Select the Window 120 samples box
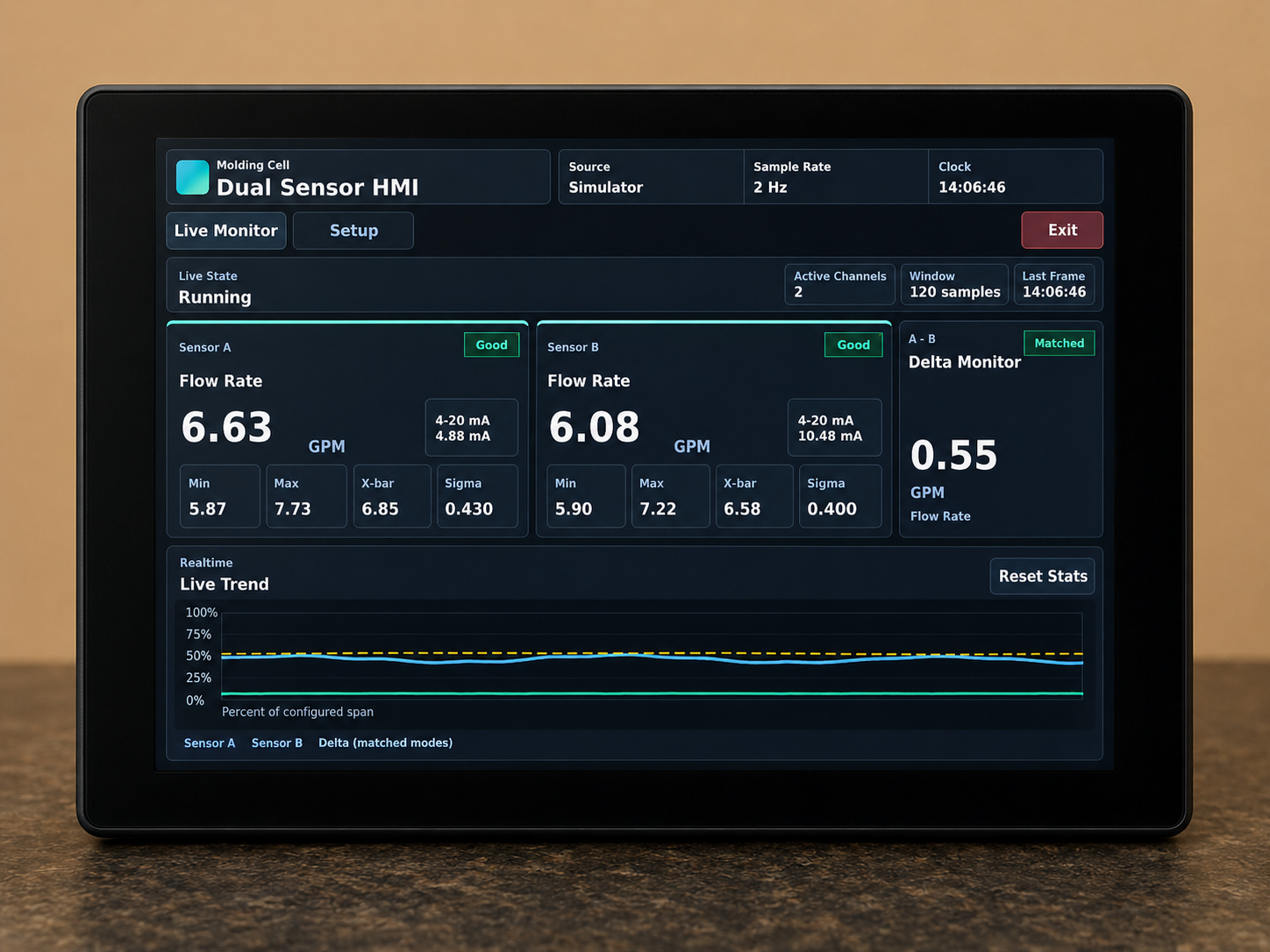Viewport: 1270px width, 952px height. (x=954, y=284)
